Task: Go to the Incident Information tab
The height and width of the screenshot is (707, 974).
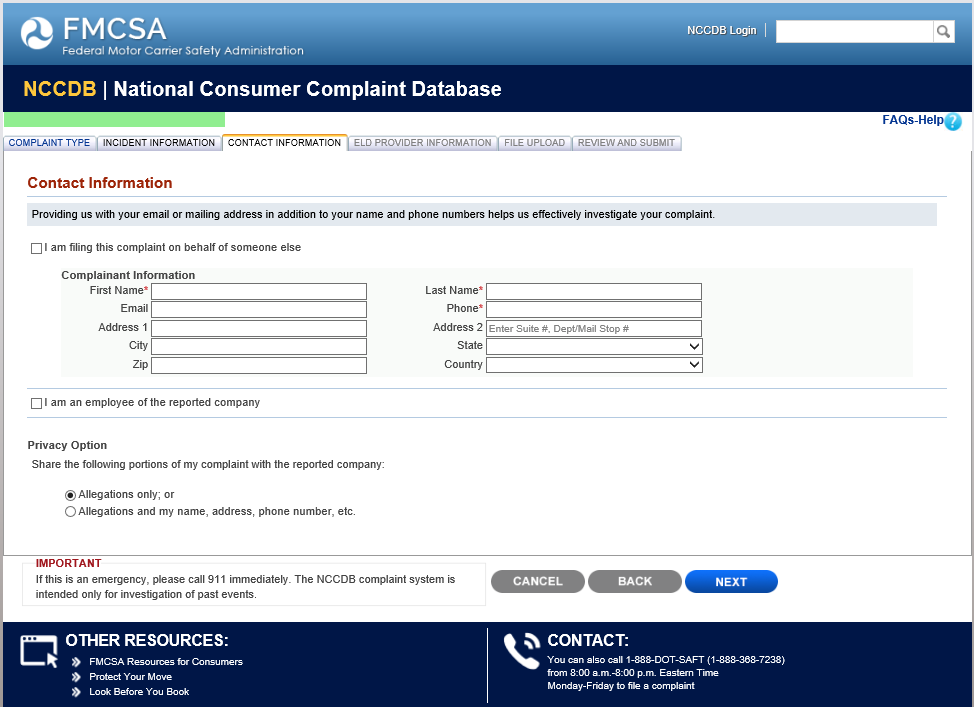Action: (159, 143)
